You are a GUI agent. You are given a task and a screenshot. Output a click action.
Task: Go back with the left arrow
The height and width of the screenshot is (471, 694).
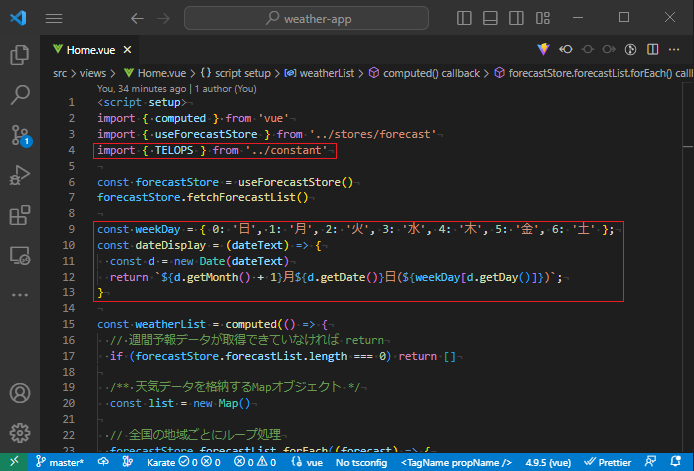[137, 18]
